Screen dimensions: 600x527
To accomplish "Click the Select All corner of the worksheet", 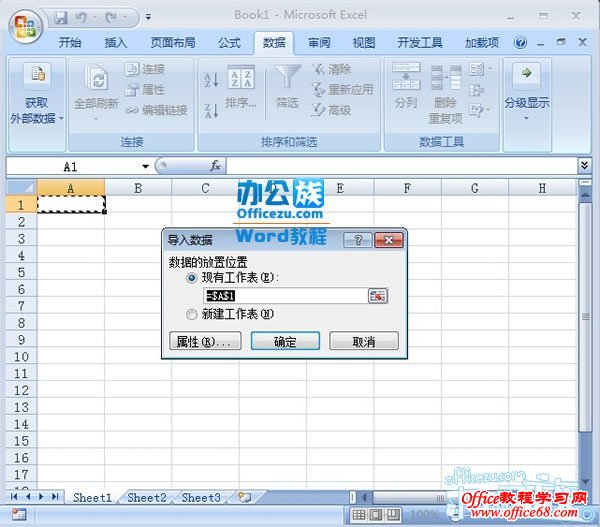I will (x=21, y=188).
